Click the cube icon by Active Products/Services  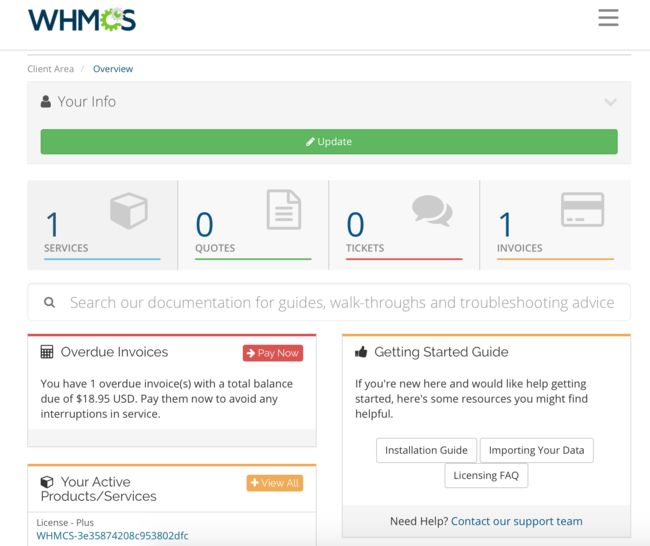pos(47,482)
